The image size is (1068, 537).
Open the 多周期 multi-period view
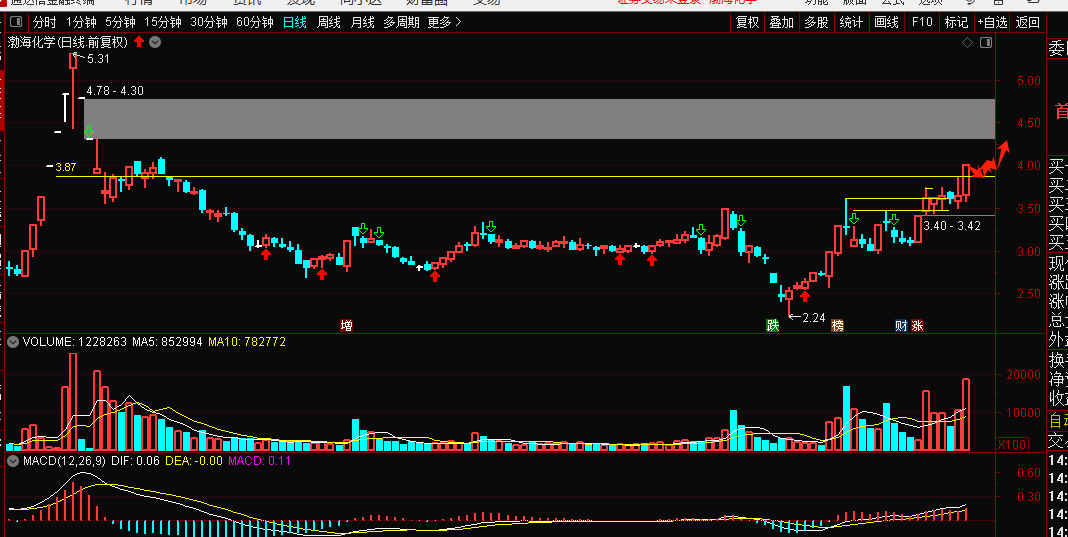[x=401, y=22]
